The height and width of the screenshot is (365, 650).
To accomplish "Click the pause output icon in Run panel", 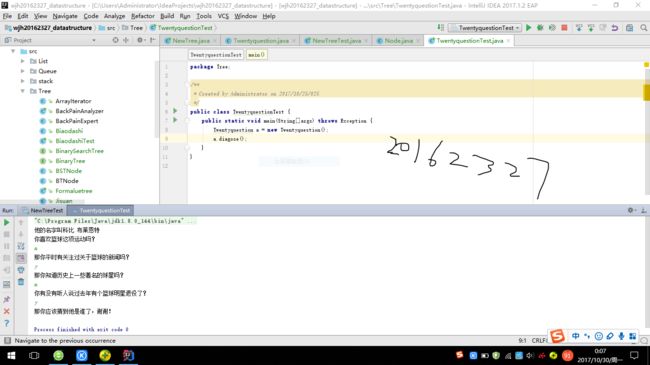I will [x=7, y=246].
